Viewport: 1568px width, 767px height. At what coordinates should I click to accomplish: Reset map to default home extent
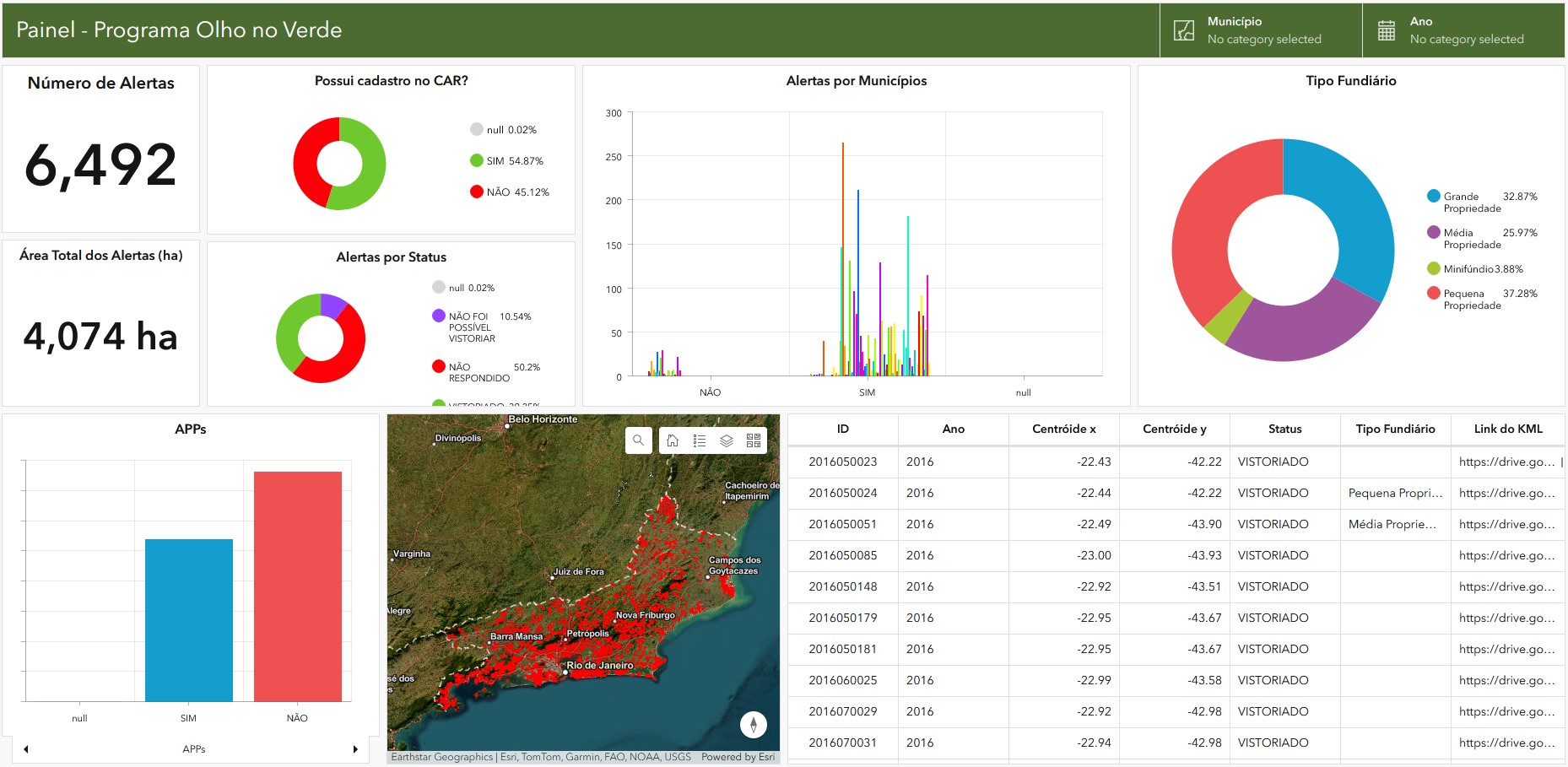click(x=673, y=440)
